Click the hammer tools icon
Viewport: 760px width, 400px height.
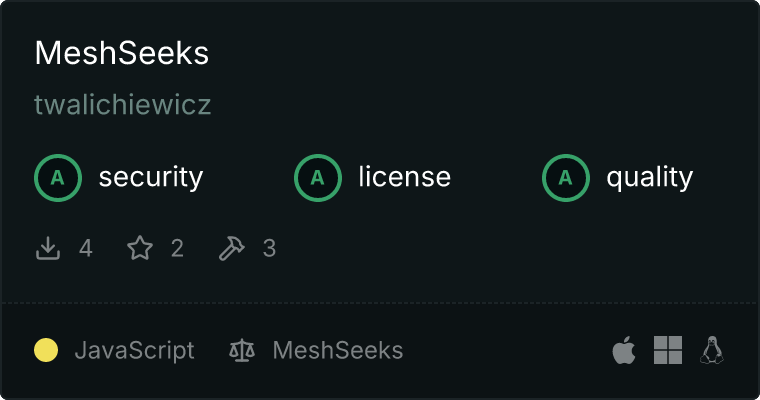(x=232, y=248)
